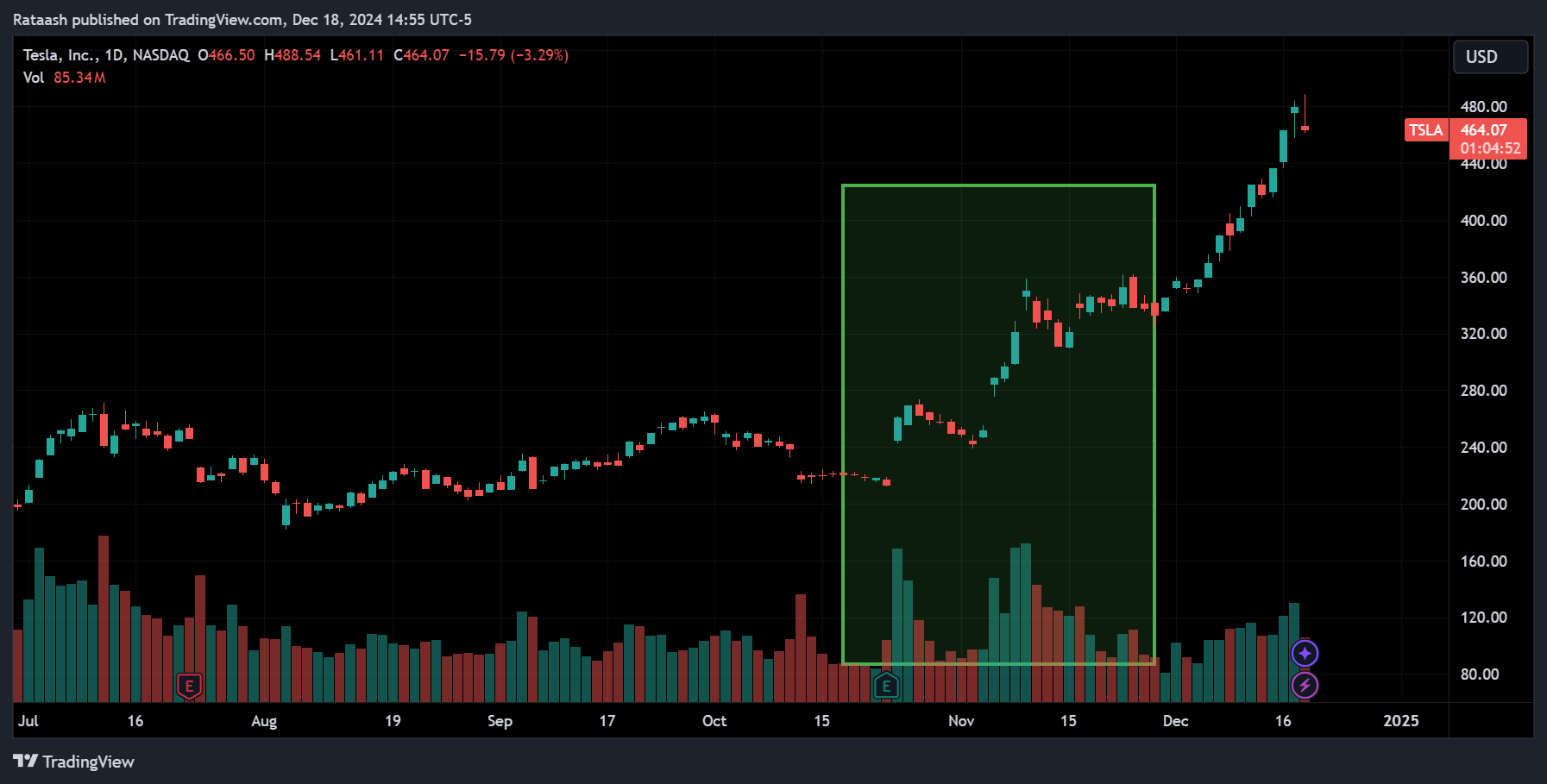Click the high value H488.54
Screen dimensions: 1547x784
point(292,55)
